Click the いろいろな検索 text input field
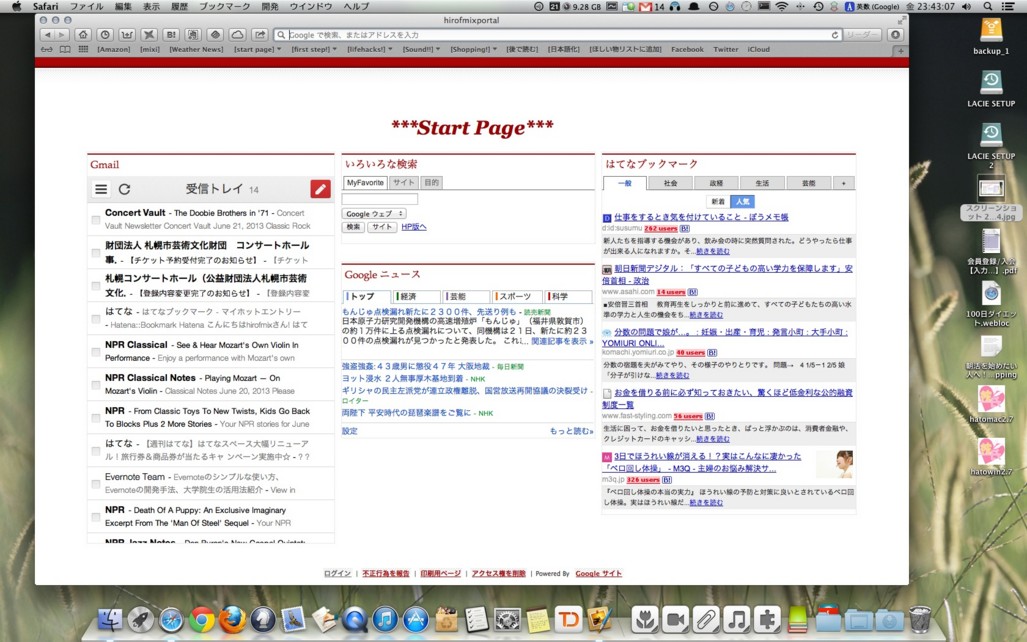 pyautogui.click(x=380, y=198)
